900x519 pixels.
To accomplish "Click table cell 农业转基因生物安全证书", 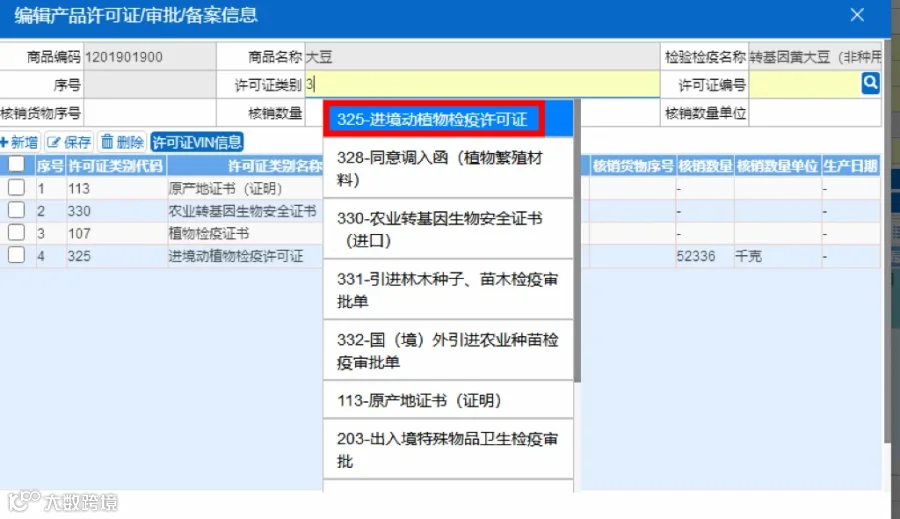I will point(242,211).
